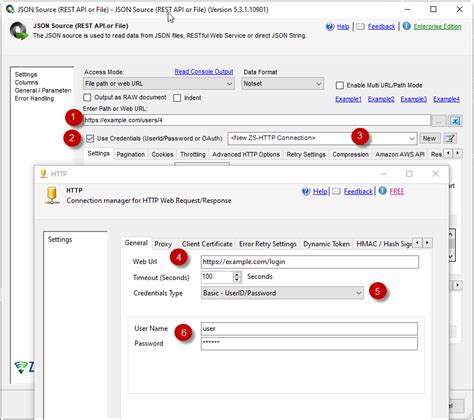The image size is (474, 420).
Task: Click the feedback envelope icon in HTTP dialog
Action: 336,191
